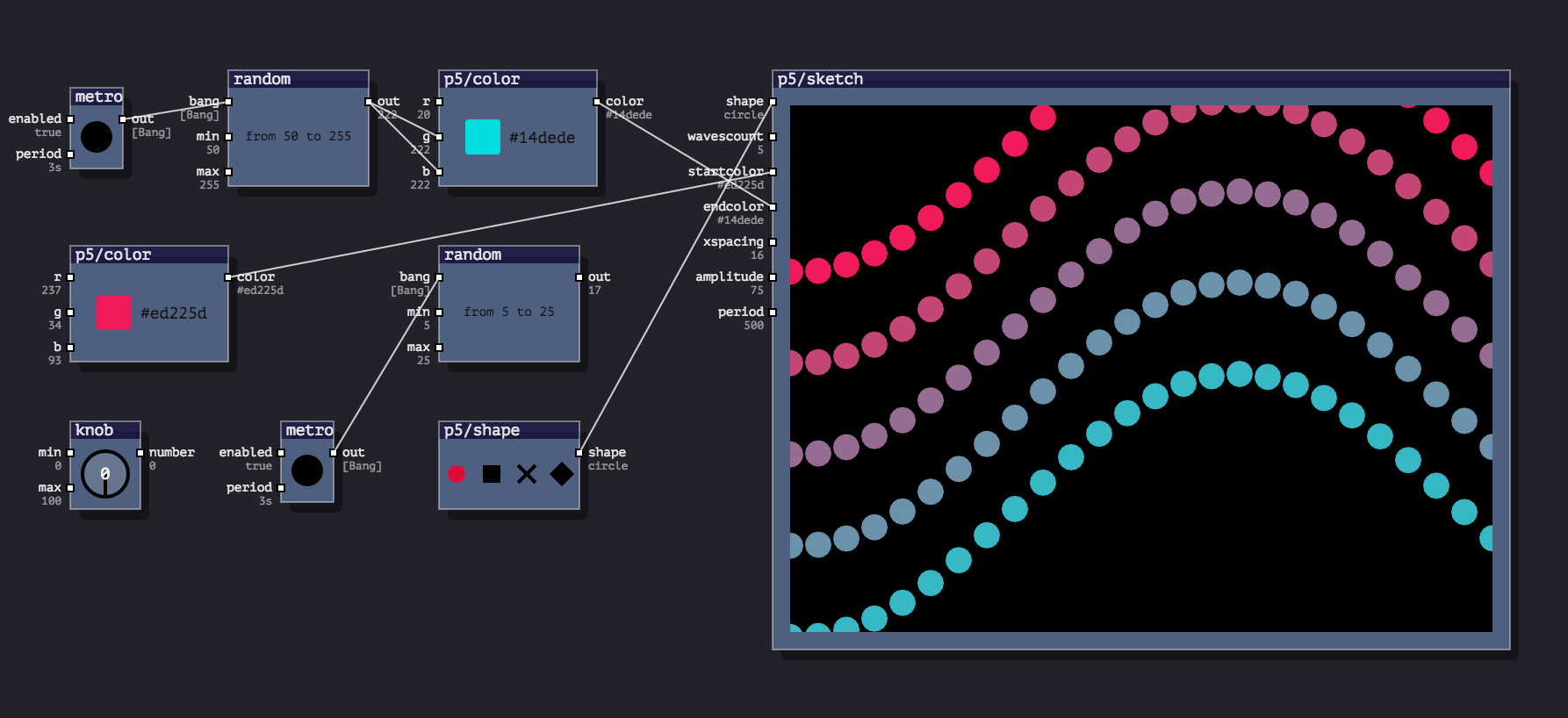Click the knob's number outlet port
This screenshot has height=718, width=1568.
(140, 453)
